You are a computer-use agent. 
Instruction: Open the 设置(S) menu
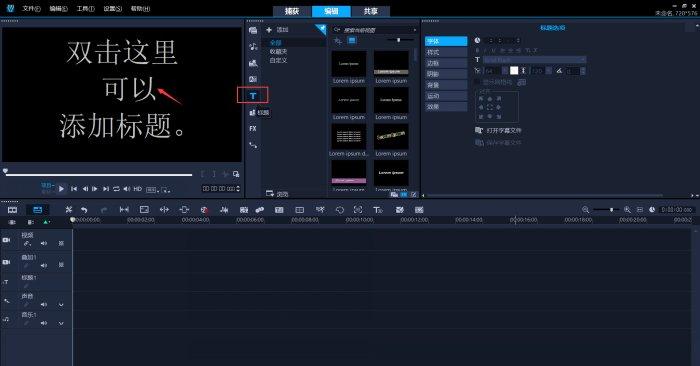[x=112, y=8]
